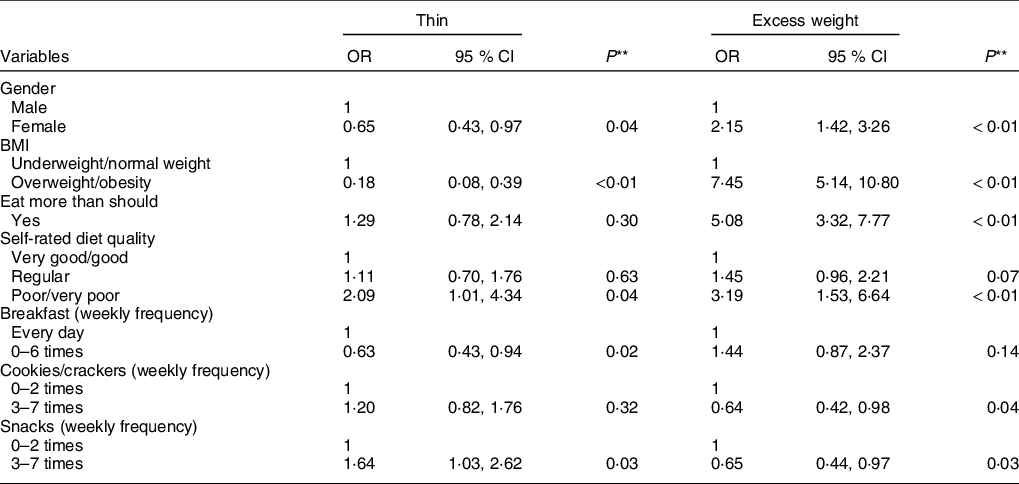Click the 'BMI' row heading

[x=15, y=143]
